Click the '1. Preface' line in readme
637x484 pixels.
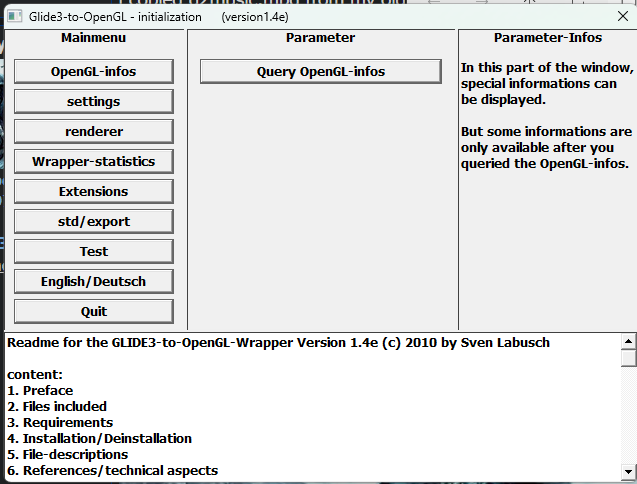point(40,391)
